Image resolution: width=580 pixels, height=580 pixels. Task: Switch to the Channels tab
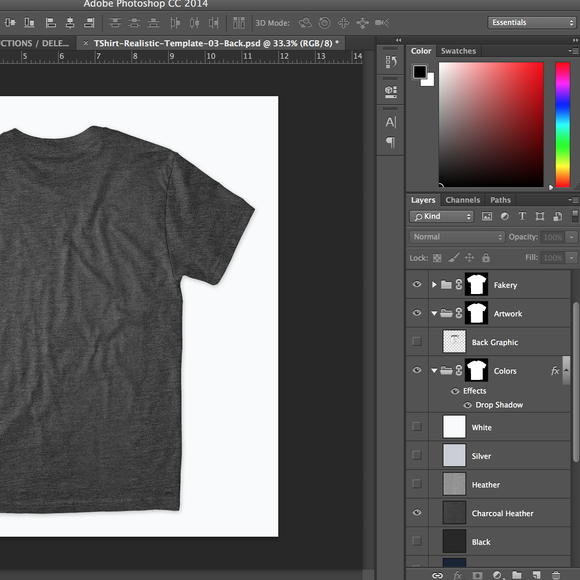(463, 200)
